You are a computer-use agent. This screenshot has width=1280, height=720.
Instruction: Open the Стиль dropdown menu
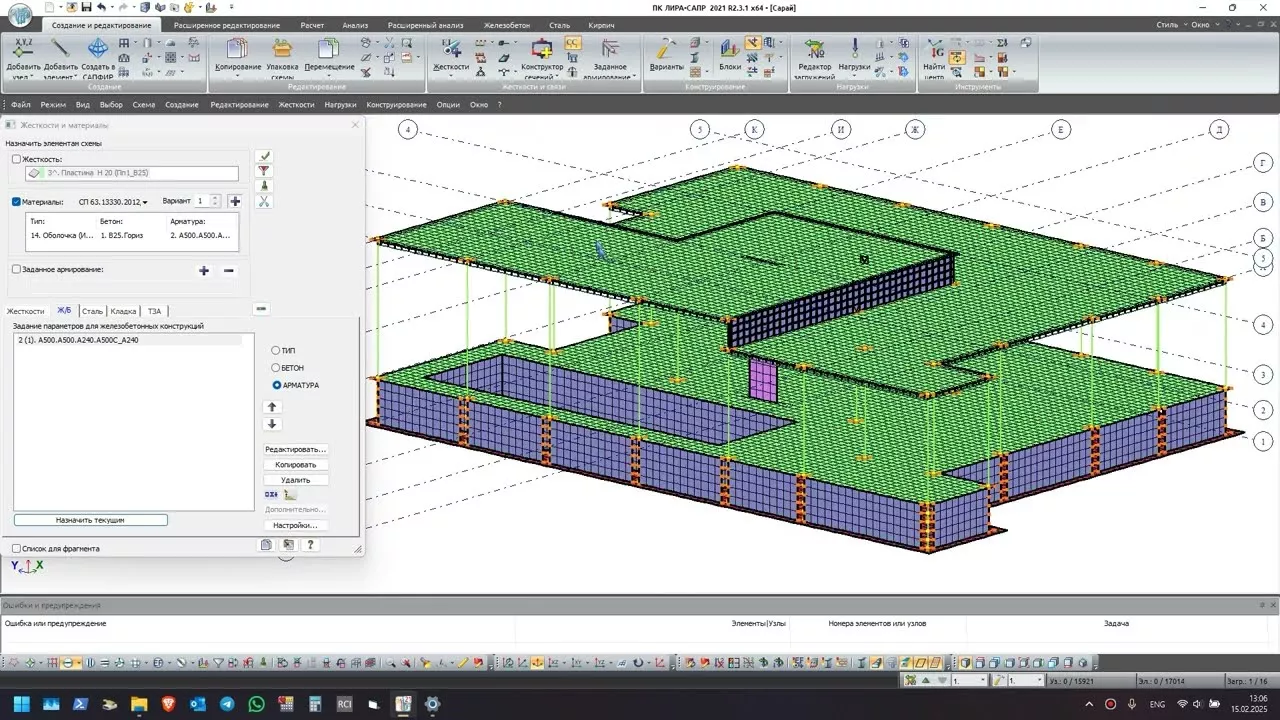point(1170,24)
